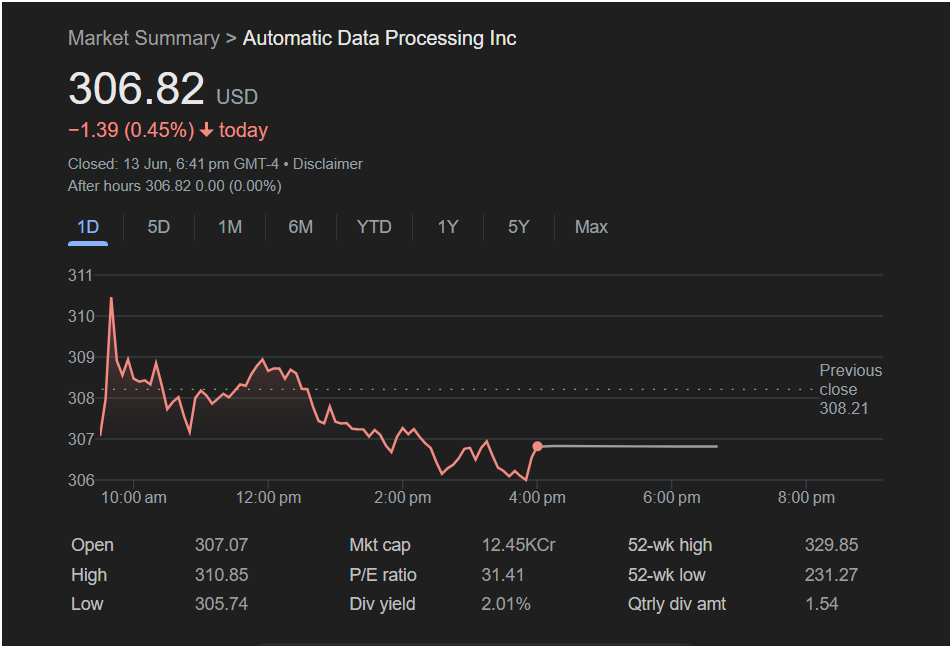The image size is (952, 648).
Task: Click the 10:00 am axis label
Action: pos(134,497)
